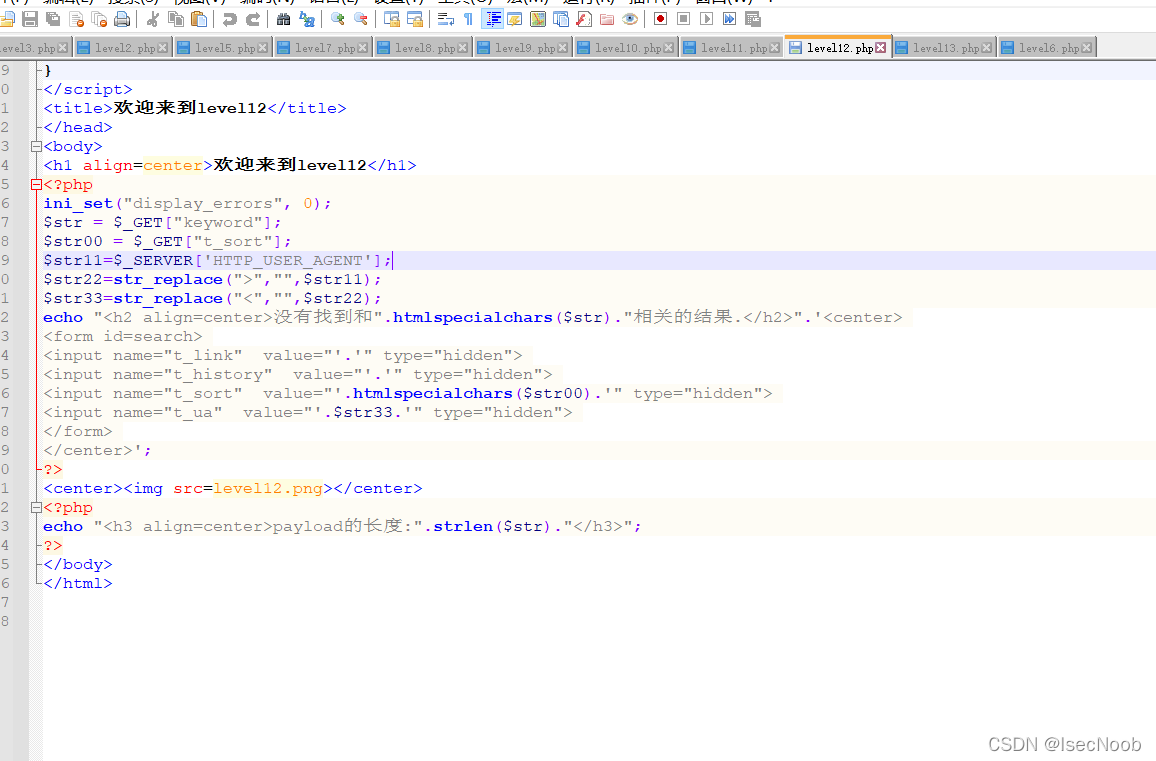Zoom out of the editor text

[361, 18]
